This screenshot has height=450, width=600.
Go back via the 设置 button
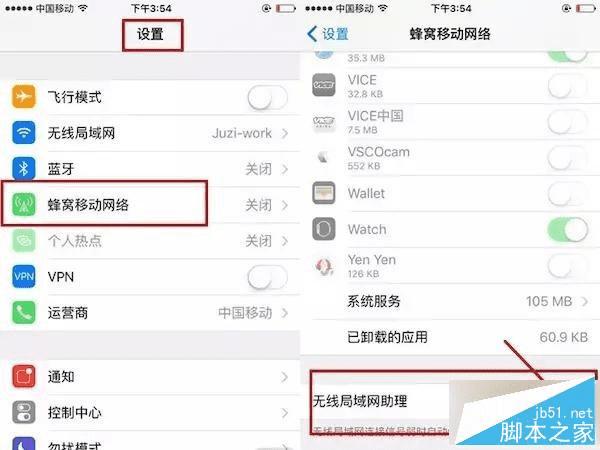click(x=328, y=34)
